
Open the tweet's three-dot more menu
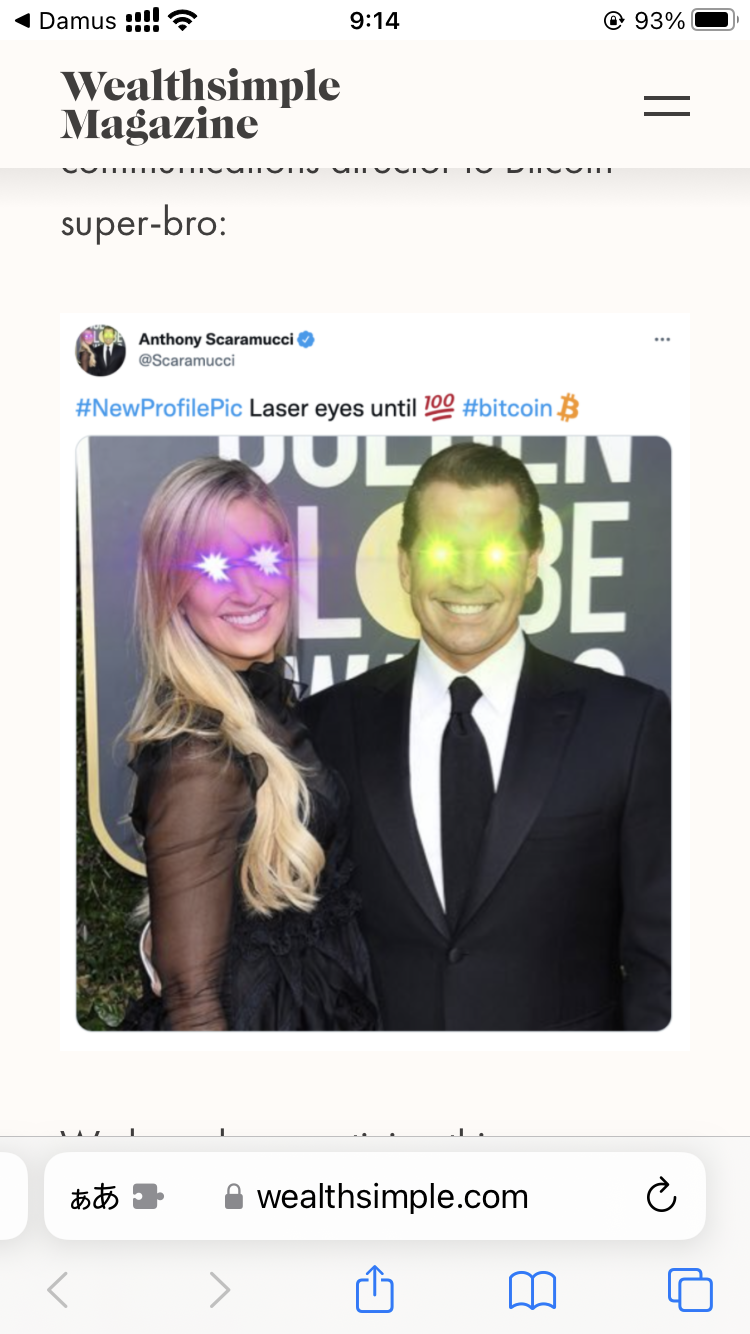click(662, 340)
